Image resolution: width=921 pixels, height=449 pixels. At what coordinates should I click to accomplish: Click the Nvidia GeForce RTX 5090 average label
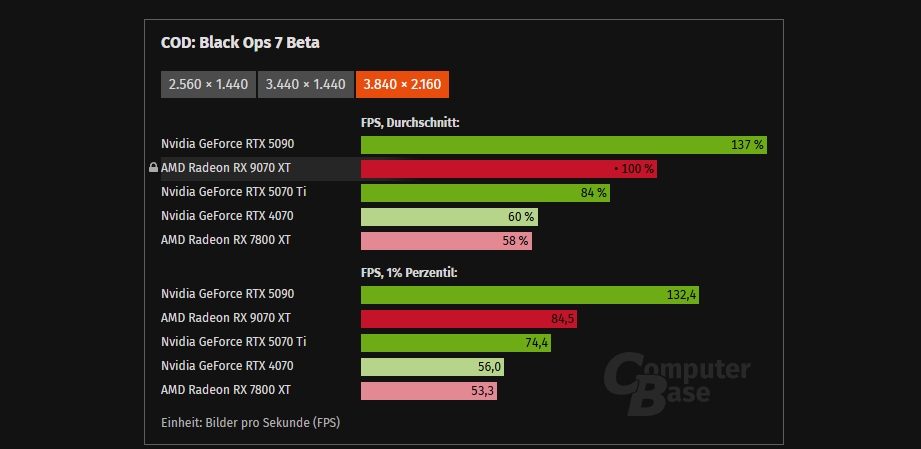(227, 144)
